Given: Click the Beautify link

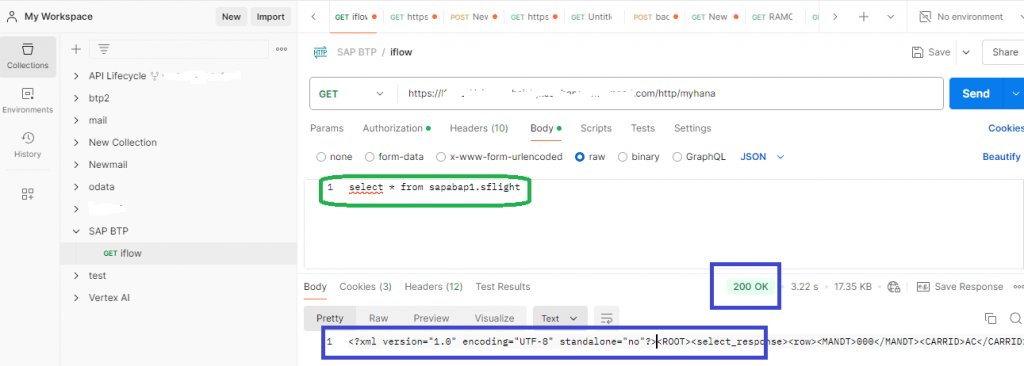Looking at the screenshot, I should pos(1001,157).
